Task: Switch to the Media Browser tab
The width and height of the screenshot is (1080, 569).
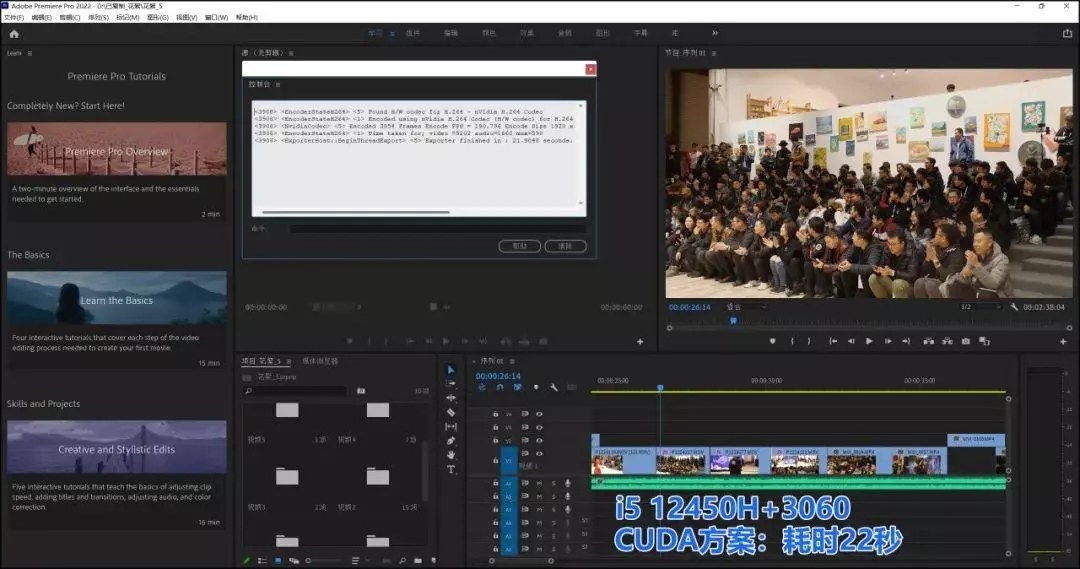Action: click(320, 361)
